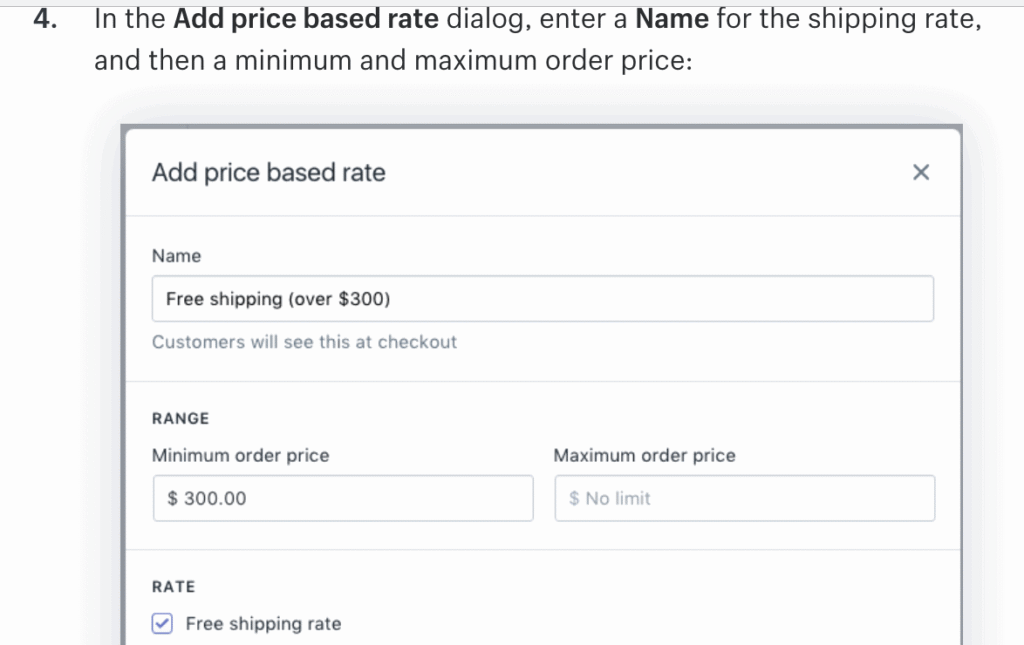
Task: Click "Customers will see this at checkout" hint
Action: [304, 342]
